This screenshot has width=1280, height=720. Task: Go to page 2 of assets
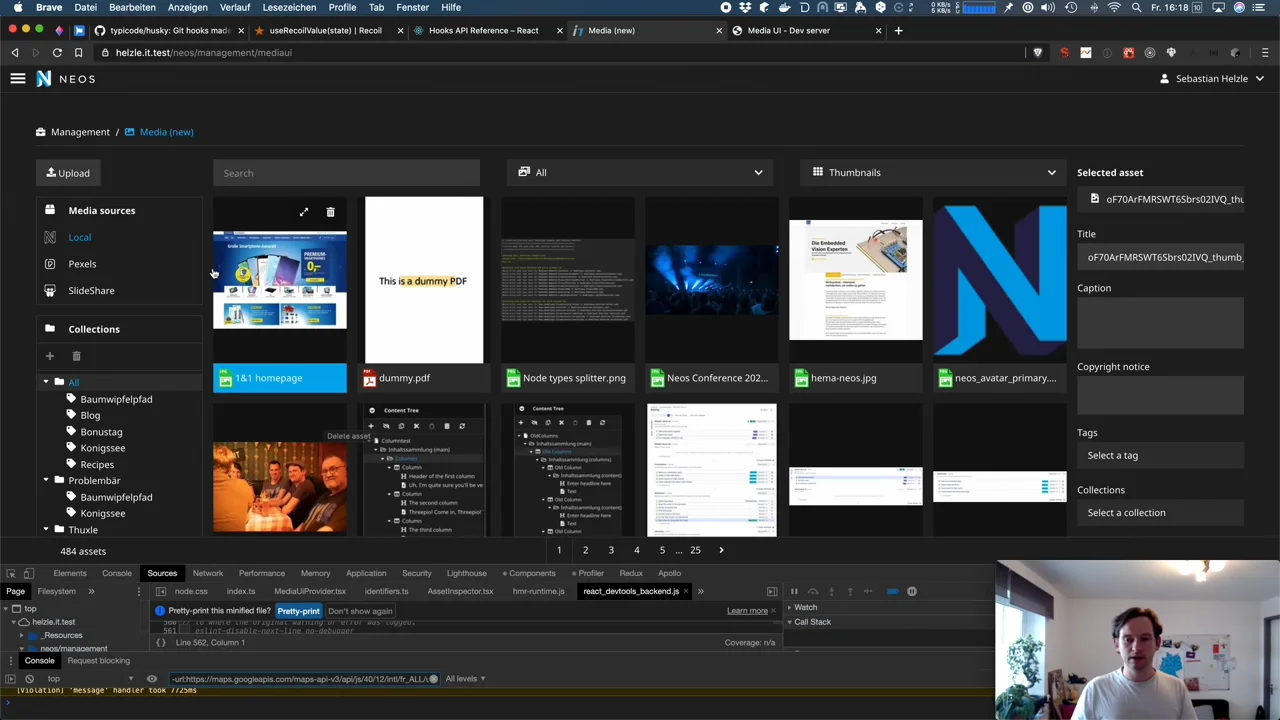tap(585, 550)
